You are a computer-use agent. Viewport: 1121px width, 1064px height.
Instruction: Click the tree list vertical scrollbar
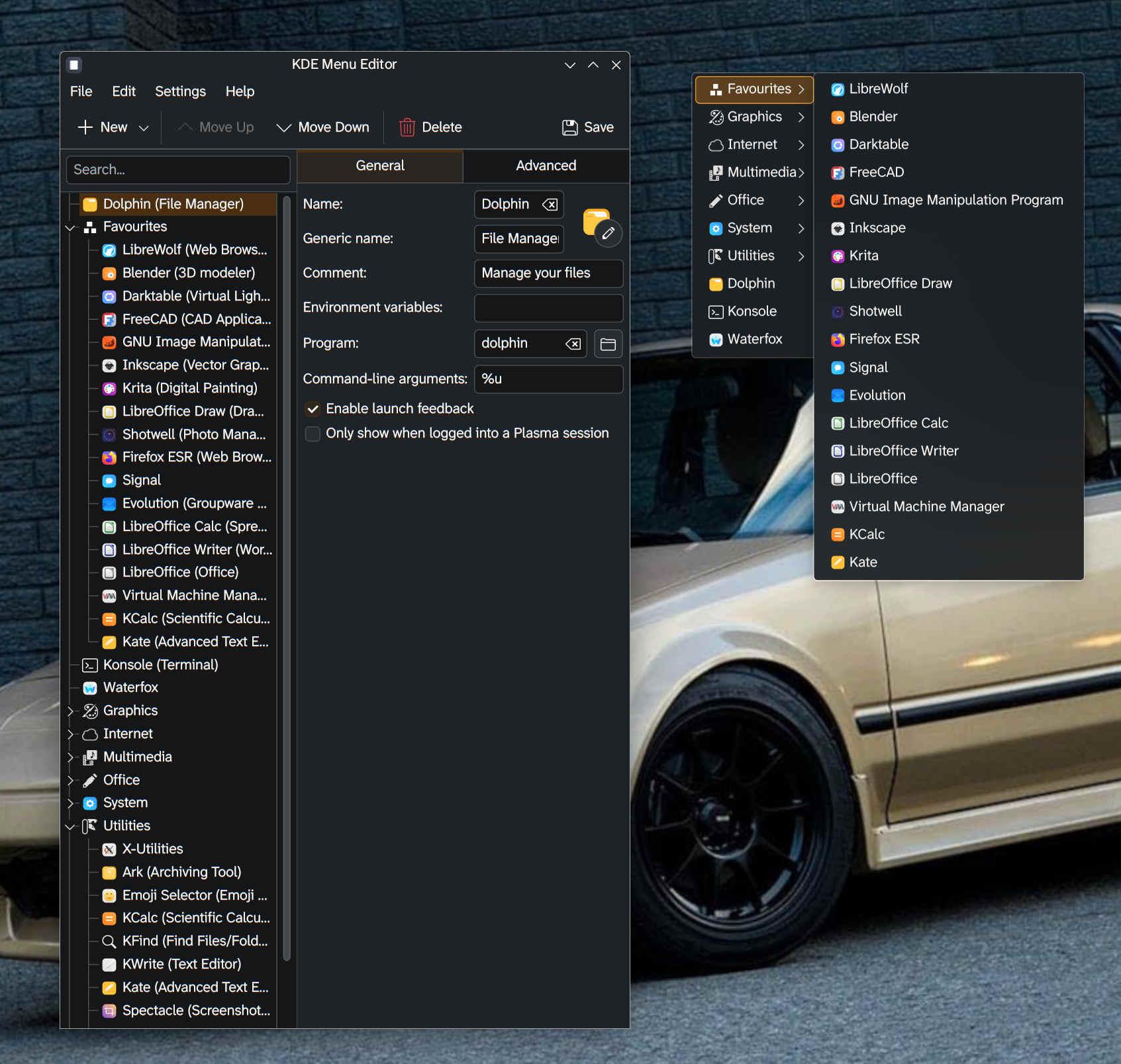click(286, 576)
